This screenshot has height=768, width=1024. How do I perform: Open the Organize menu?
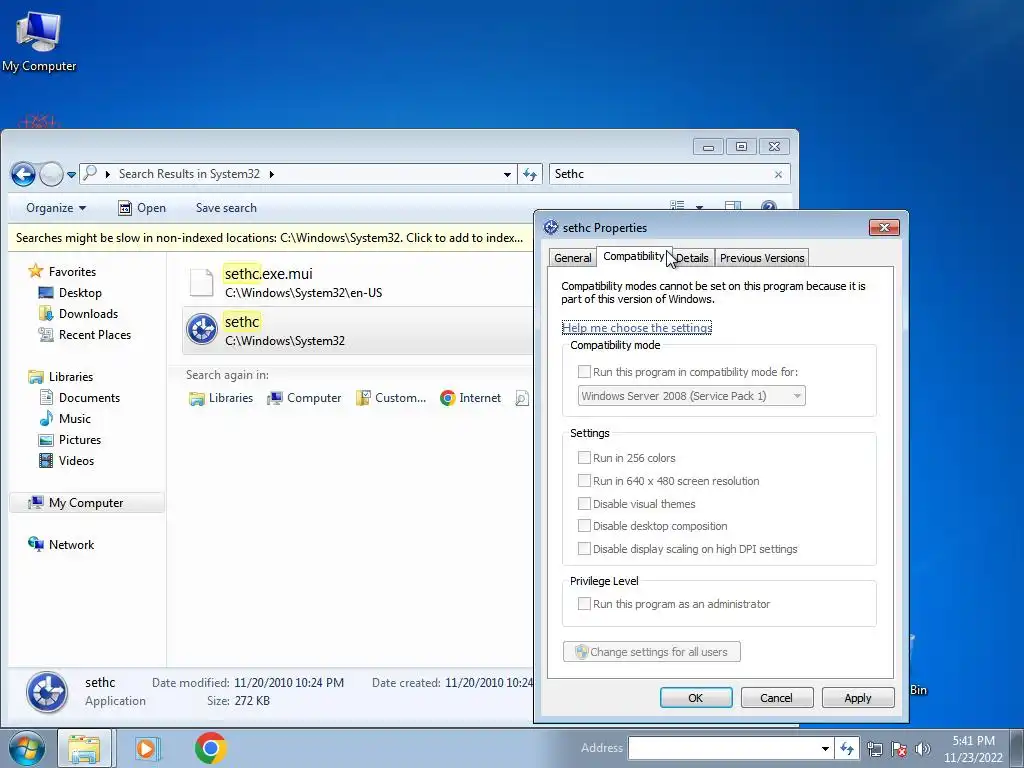pyautogui.click(x=56, y=208)
